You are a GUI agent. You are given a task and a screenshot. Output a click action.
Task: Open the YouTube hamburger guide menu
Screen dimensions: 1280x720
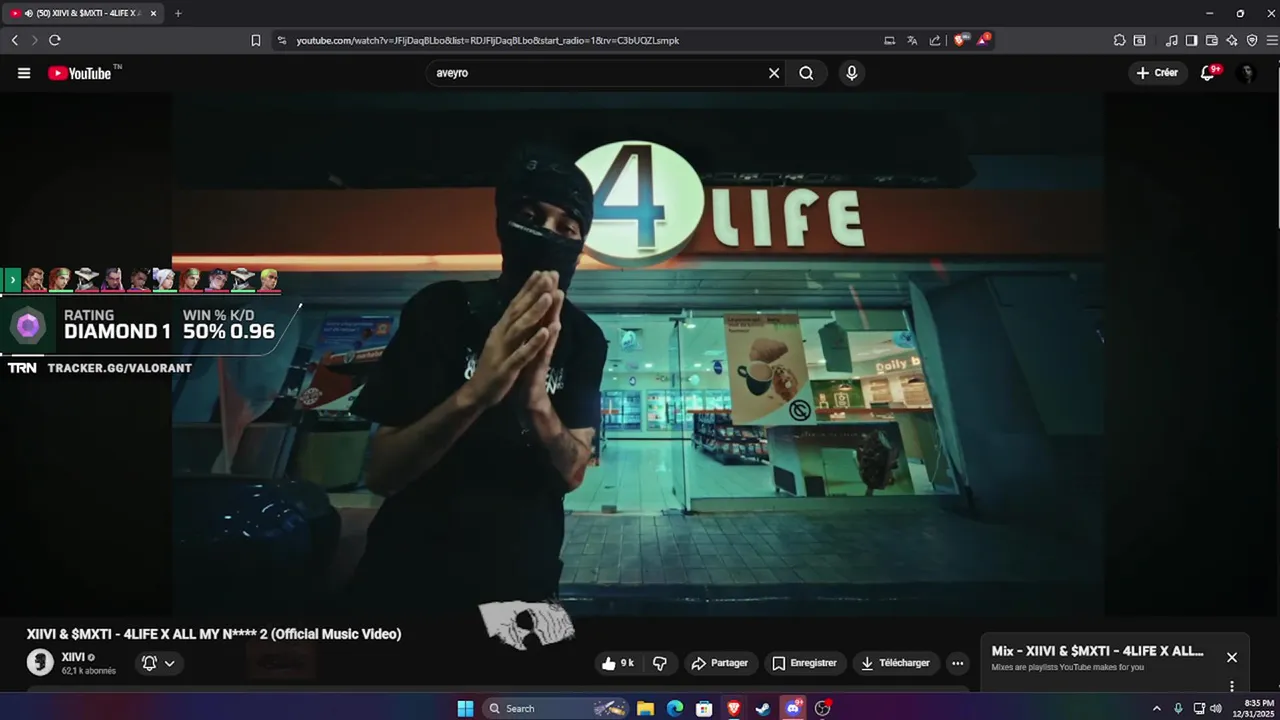[24, 73]
